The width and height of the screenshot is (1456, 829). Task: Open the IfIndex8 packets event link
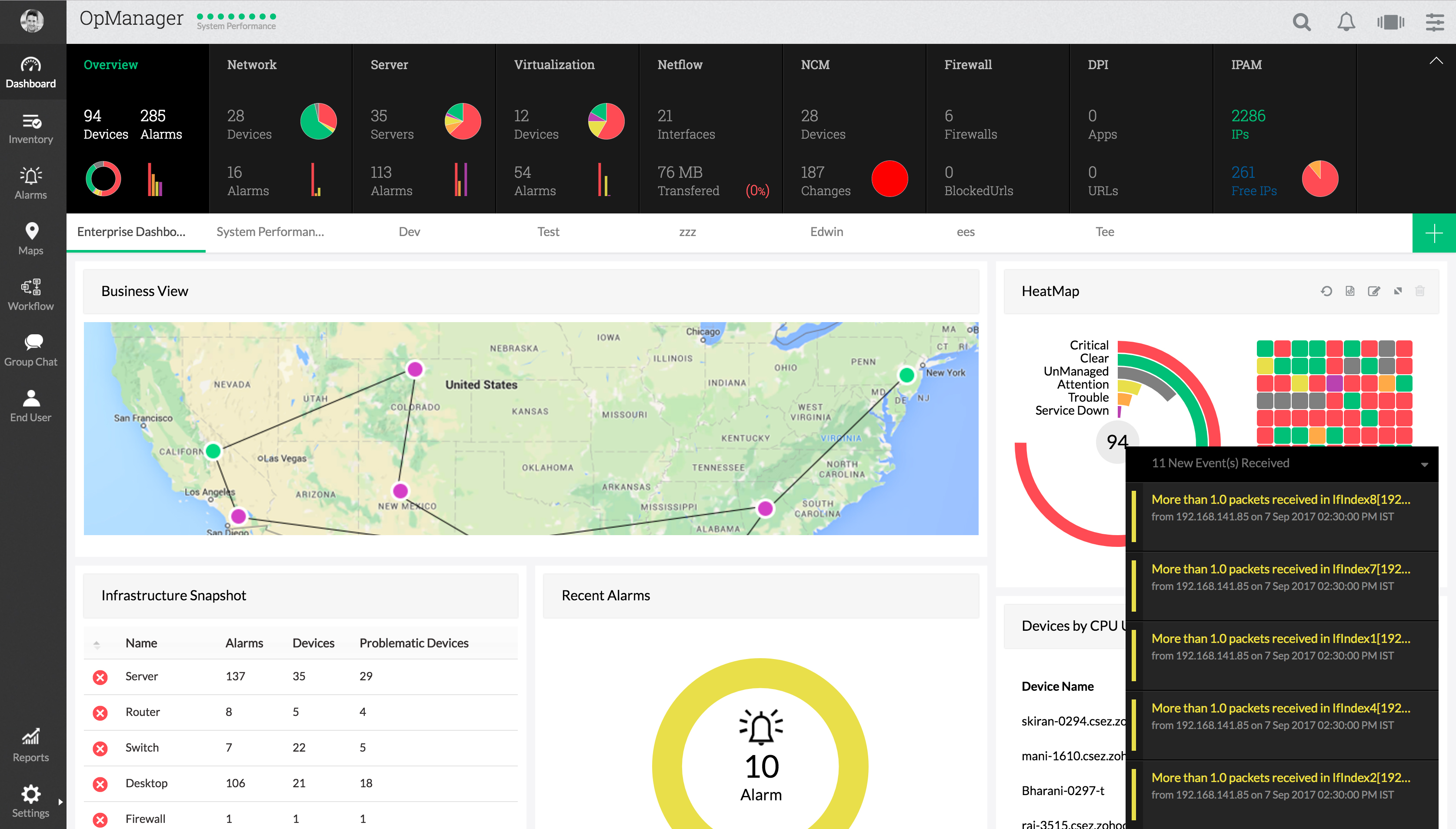point(1280,499)
